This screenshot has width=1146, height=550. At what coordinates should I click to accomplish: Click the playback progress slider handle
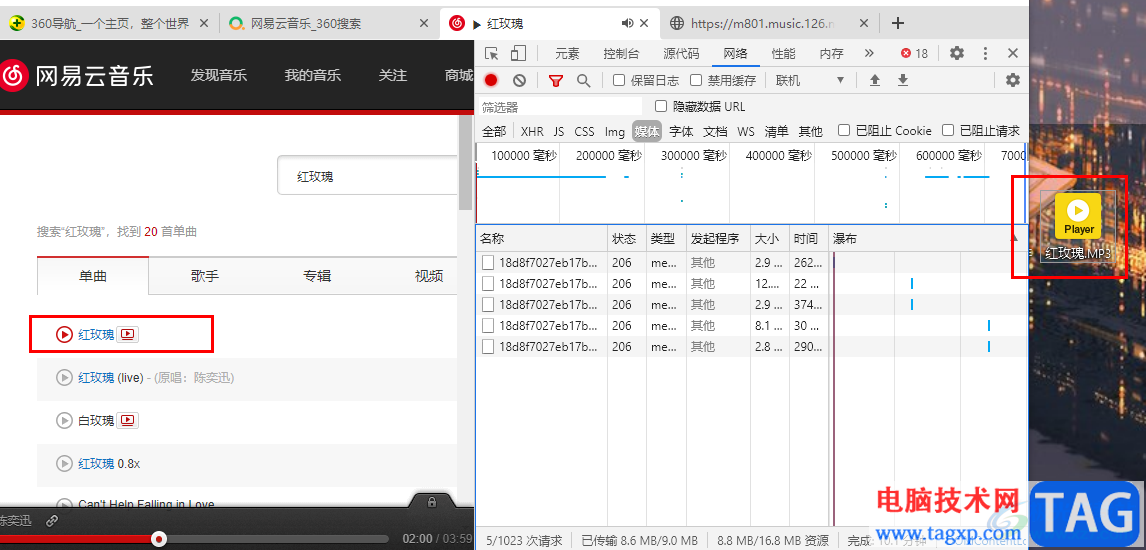(159, 539)
